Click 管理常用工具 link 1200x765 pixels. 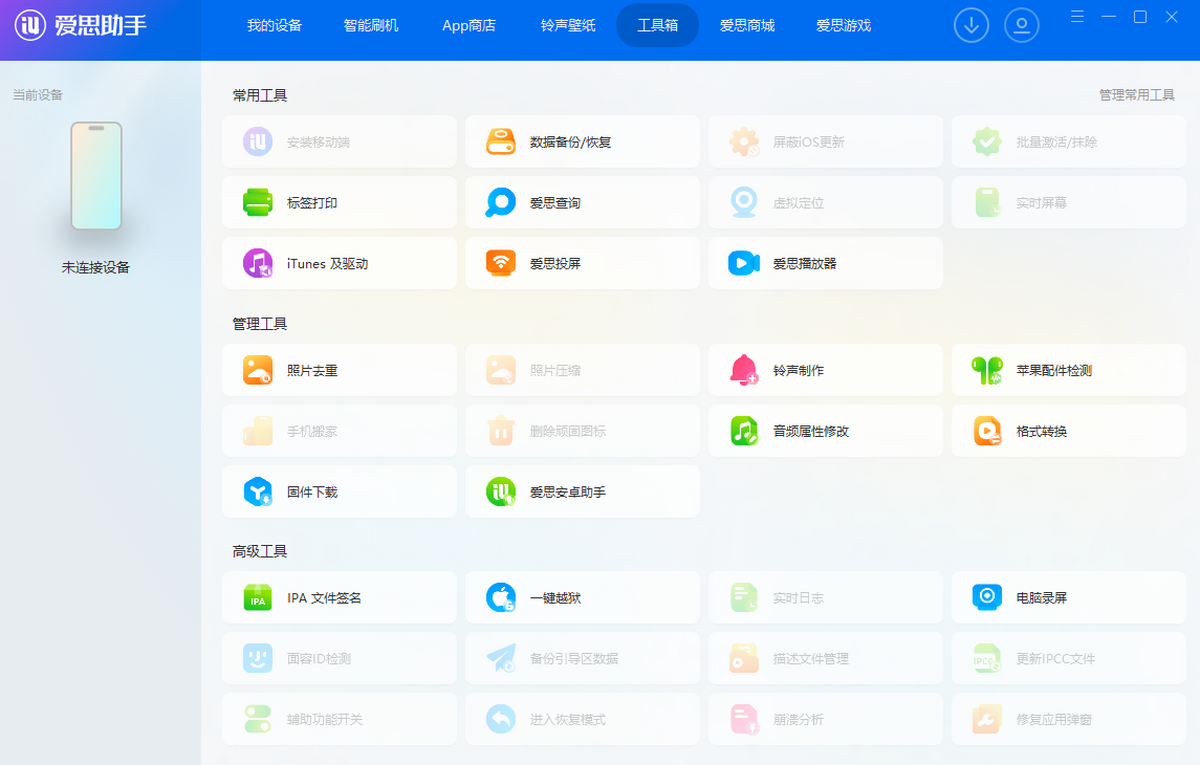[x=1136, y=95]
